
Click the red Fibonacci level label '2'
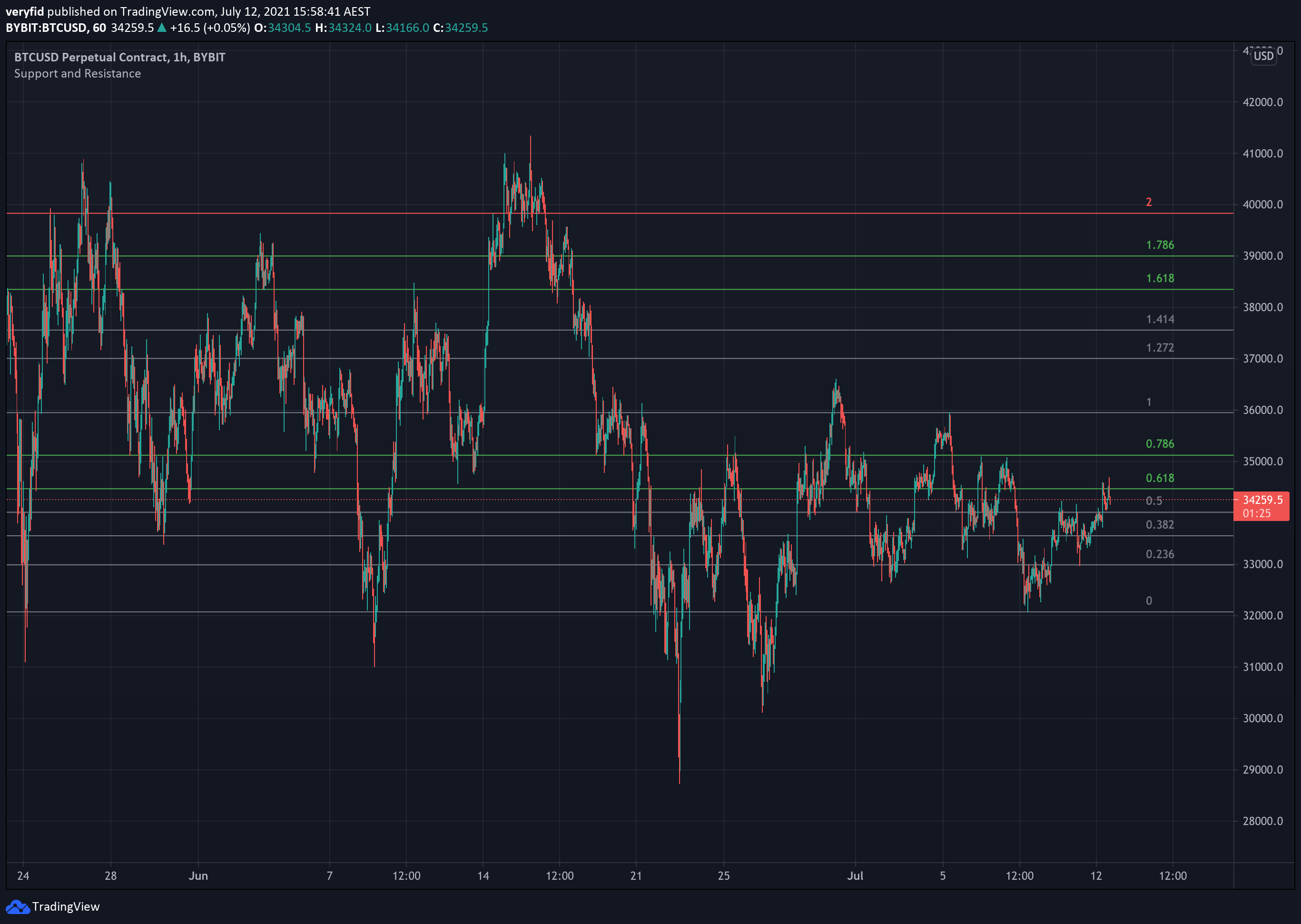click(1149, 202)
